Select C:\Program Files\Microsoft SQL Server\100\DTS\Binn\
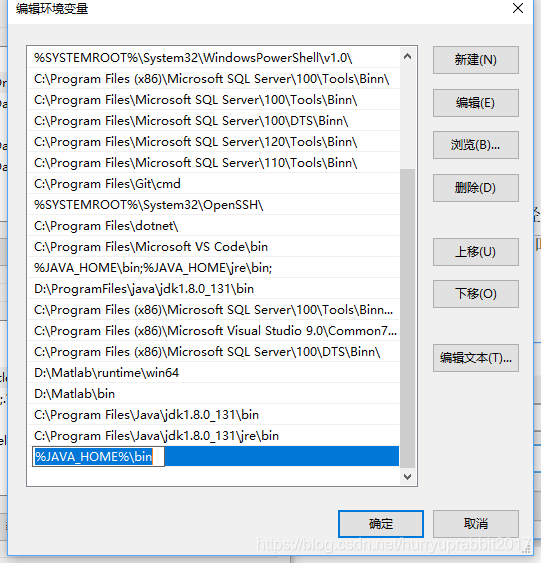The width and height of the screenshot is (541, 563). point(214,121)
